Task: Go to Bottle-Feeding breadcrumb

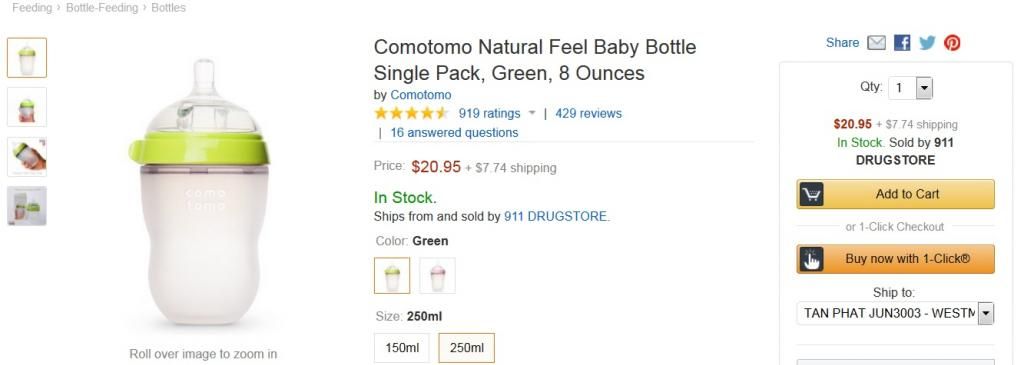Action: [102, 8]
